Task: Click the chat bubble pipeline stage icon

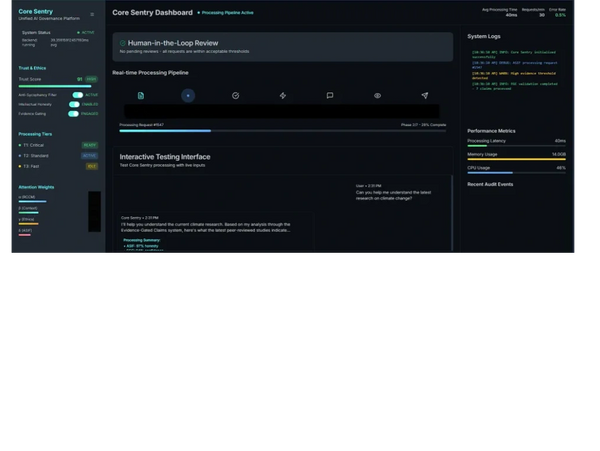Action: pyautogui.click(x=330, y=95)
